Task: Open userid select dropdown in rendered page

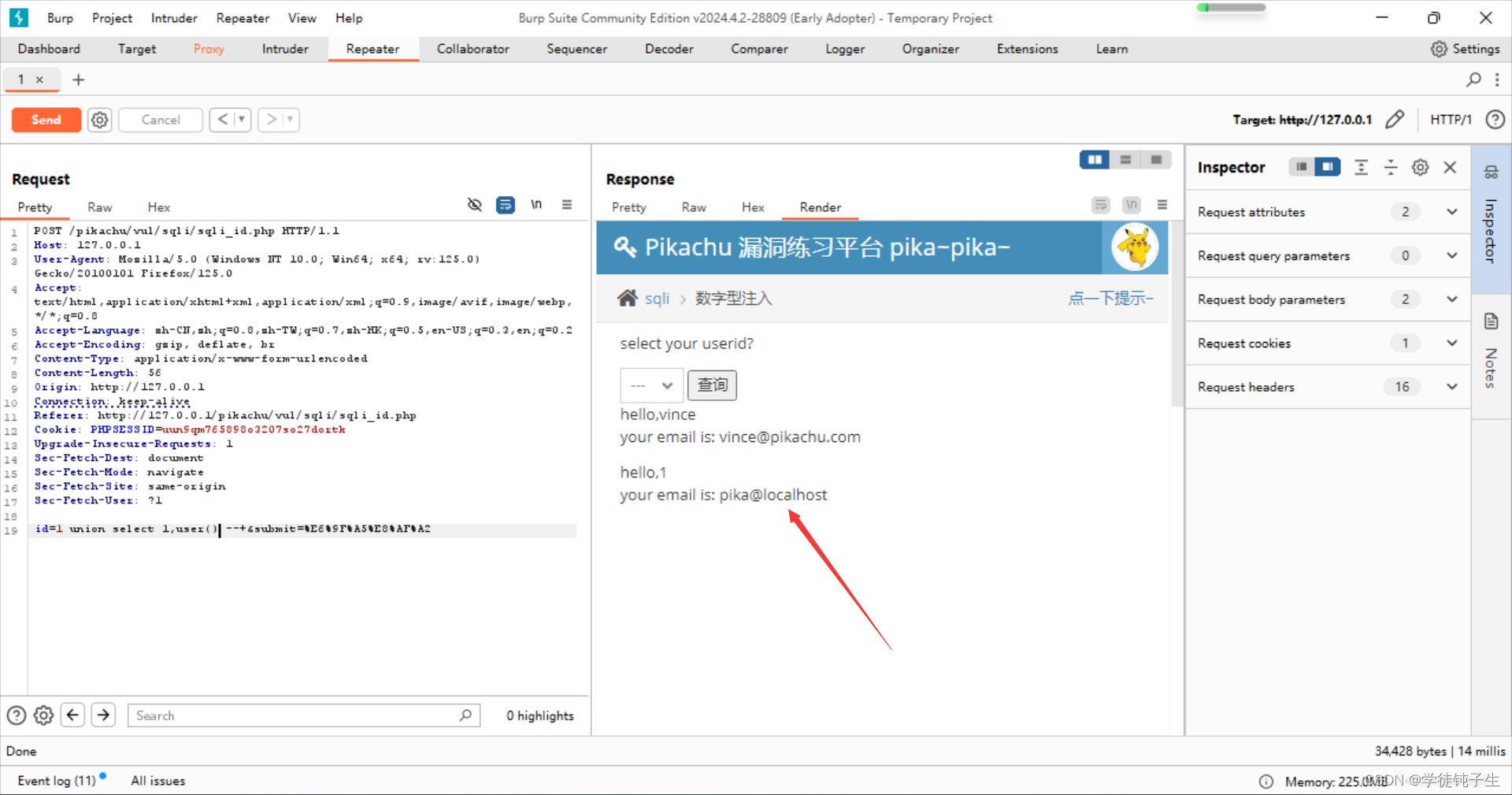Action: (x=651, y=385)
